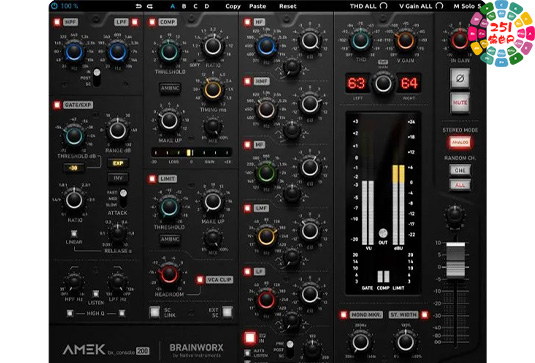
Task: Click the compressor MAKE UP knob
Action: coord(169,120)
